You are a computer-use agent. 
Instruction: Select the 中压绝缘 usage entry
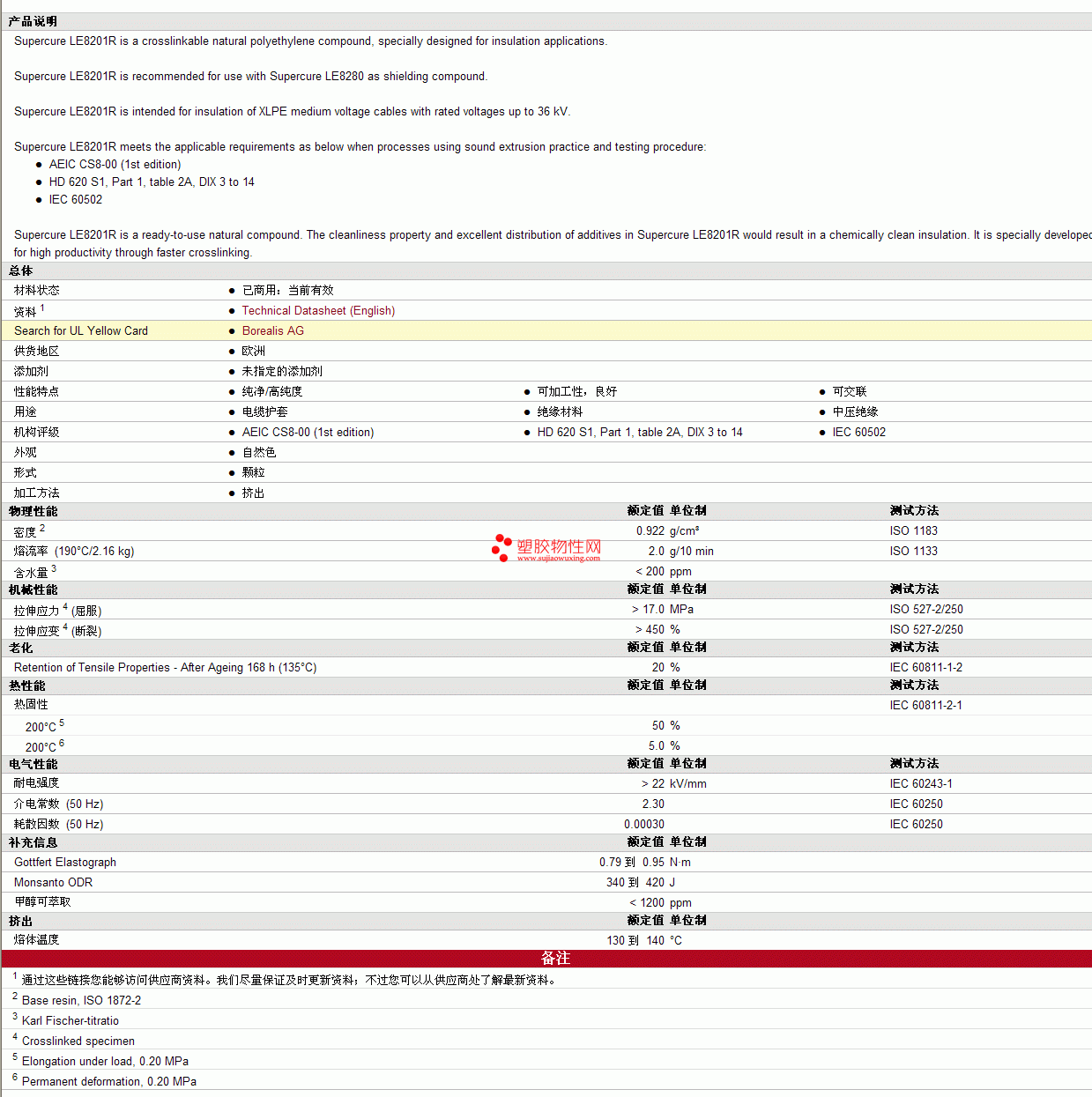tap(856, 411)
